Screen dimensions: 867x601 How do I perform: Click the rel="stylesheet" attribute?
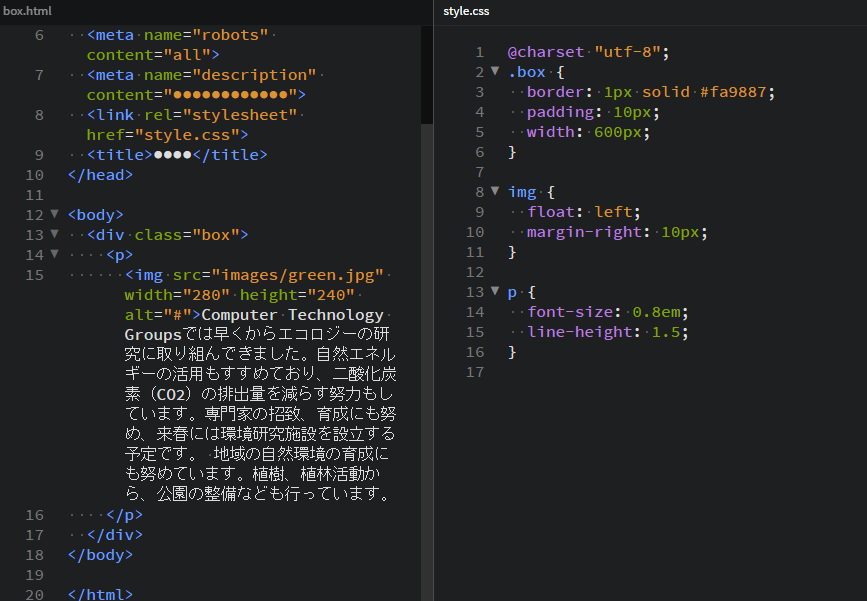tap(221, 115)
